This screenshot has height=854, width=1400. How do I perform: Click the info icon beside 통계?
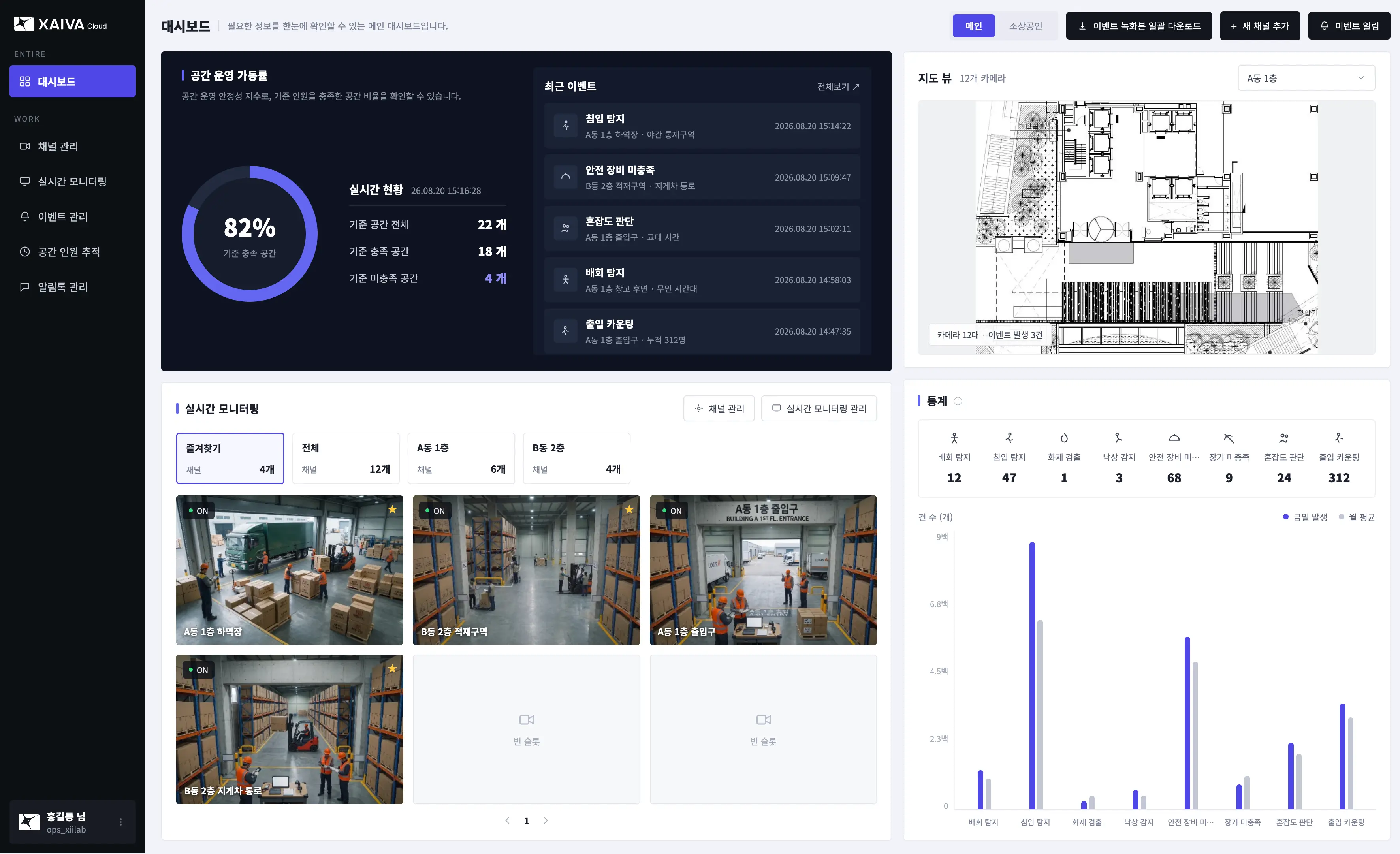click(958, 401)
